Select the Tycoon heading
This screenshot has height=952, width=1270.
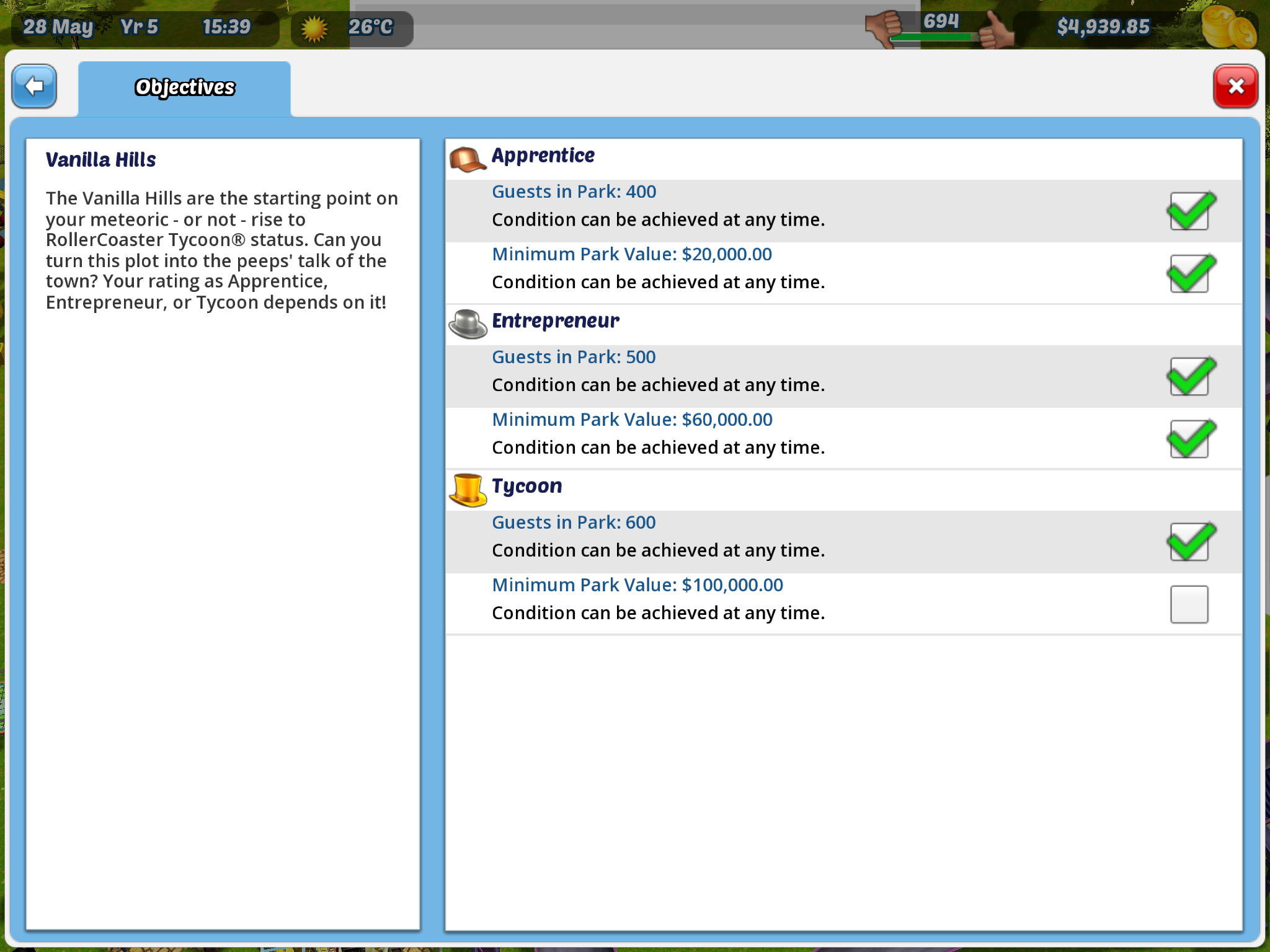pos(527,487)
